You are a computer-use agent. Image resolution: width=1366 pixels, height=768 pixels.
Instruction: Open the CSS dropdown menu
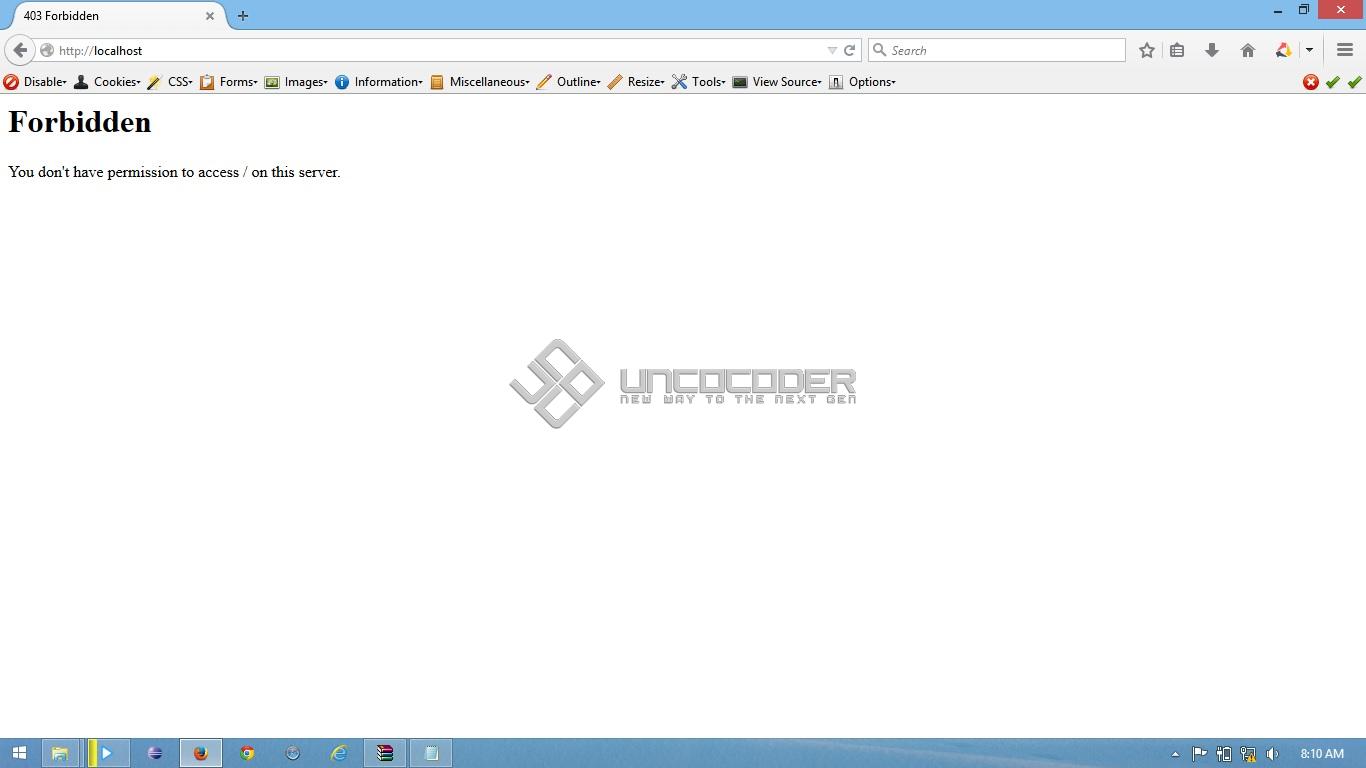coord(170,82)
